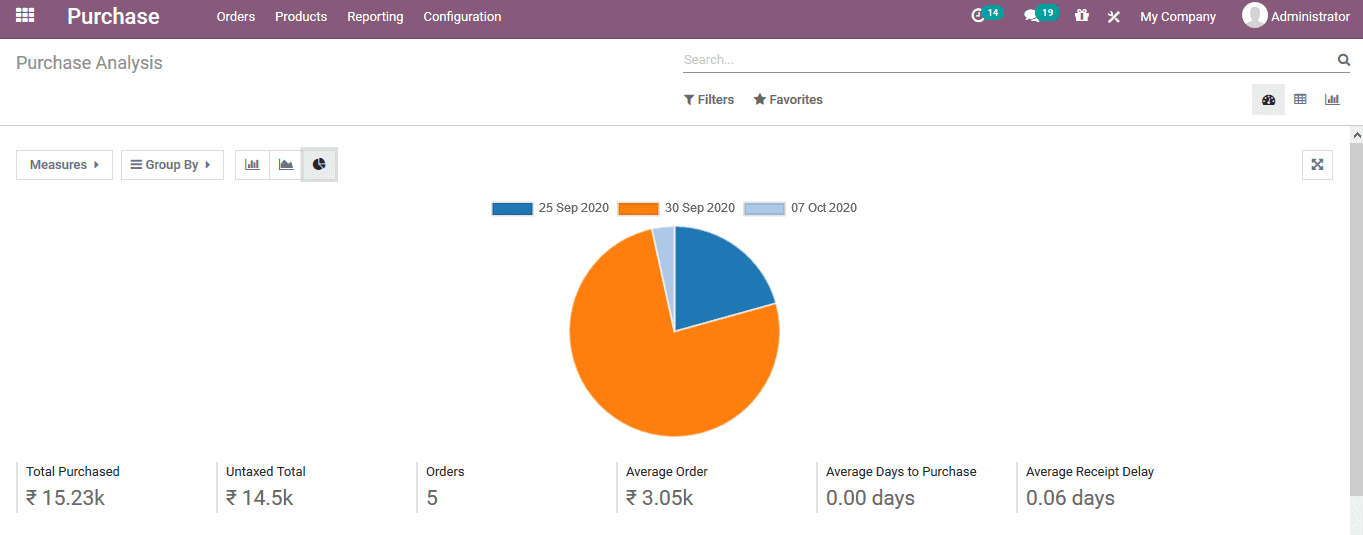1363x535 pixels.
Task: Click the gift icon in top bar
Action: [1082, 16]
